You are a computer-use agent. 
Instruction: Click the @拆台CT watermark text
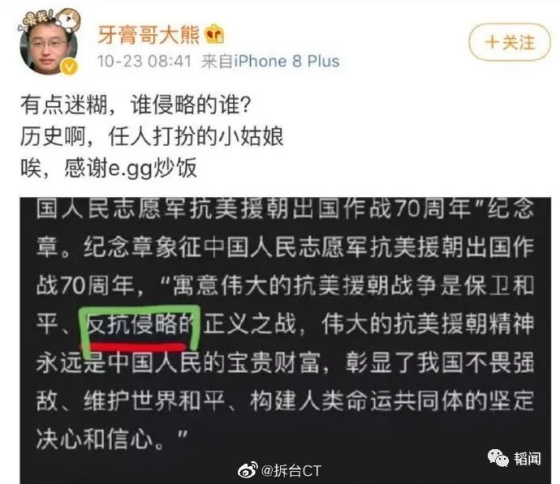point(291,470)
